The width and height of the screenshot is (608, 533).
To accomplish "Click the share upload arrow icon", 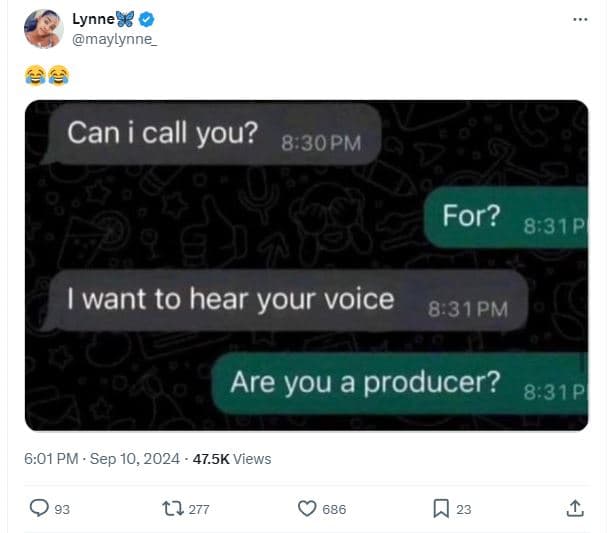I will point(575,508).
